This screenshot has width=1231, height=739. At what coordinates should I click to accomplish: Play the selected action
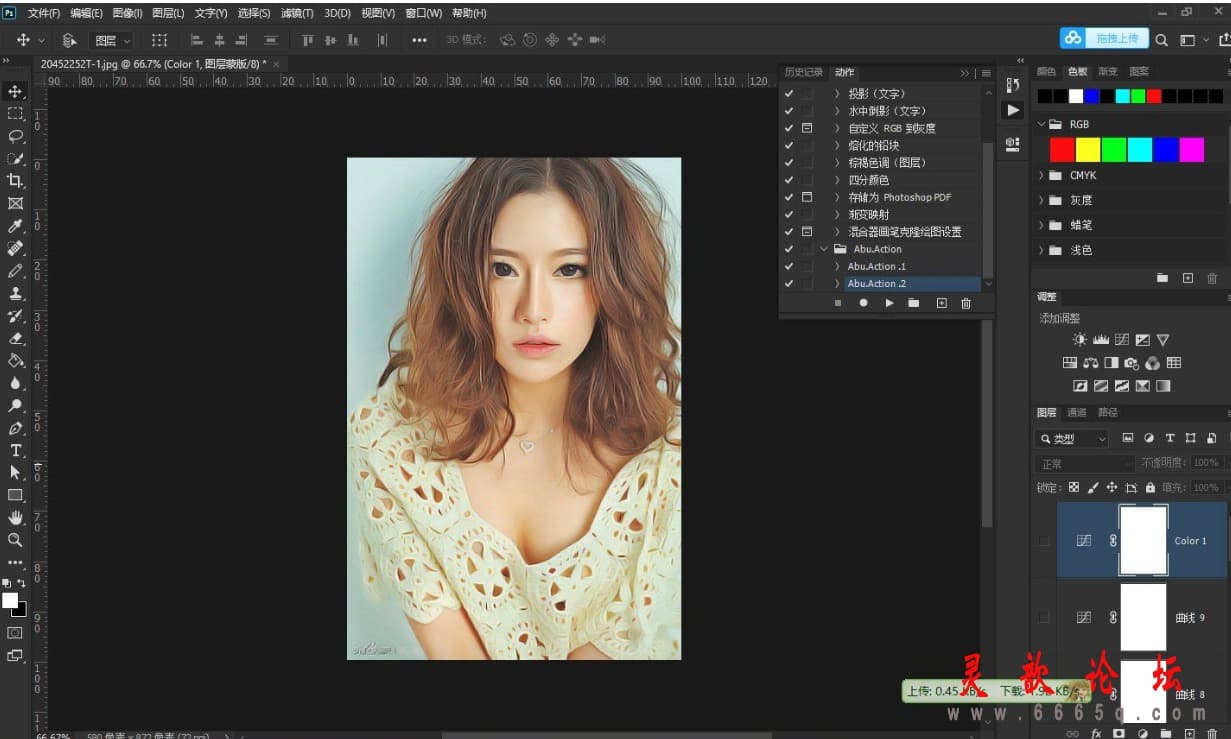tap(889, 303)
